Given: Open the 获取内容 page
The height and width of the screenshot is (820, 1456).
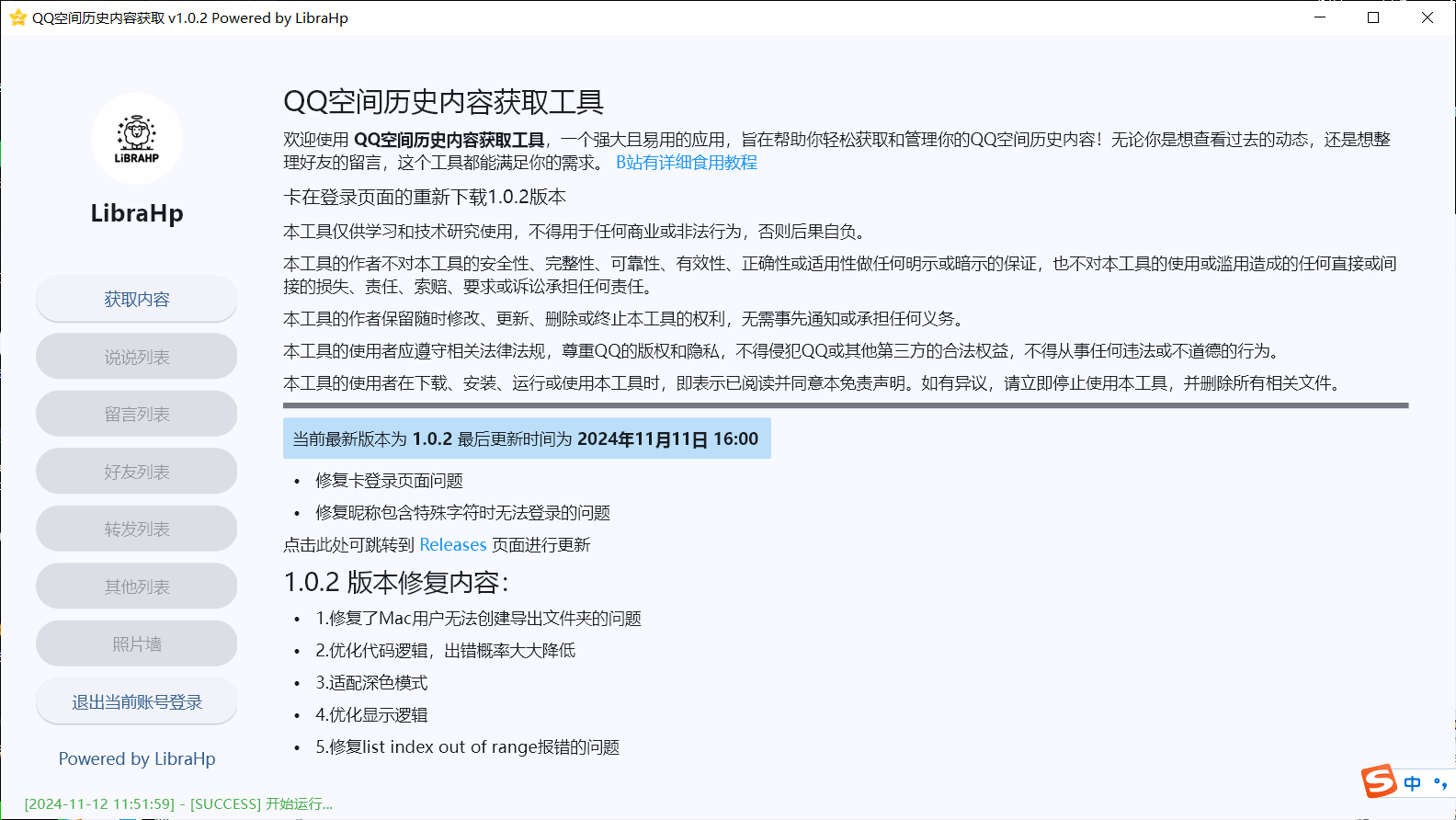Looking at the screenshot, I should pos(137,299).
